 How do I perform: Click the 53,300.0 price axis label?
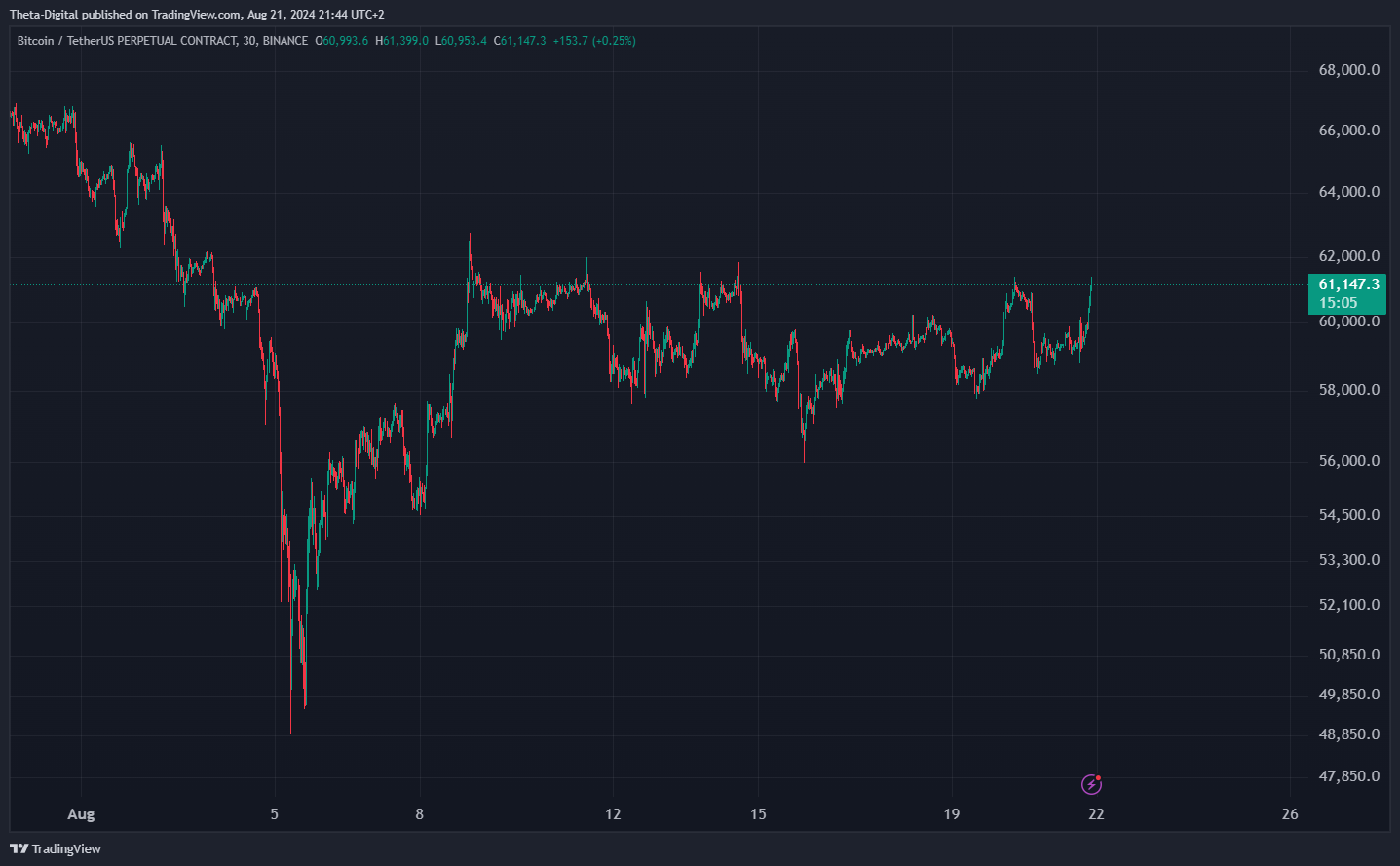point(1348,560)
